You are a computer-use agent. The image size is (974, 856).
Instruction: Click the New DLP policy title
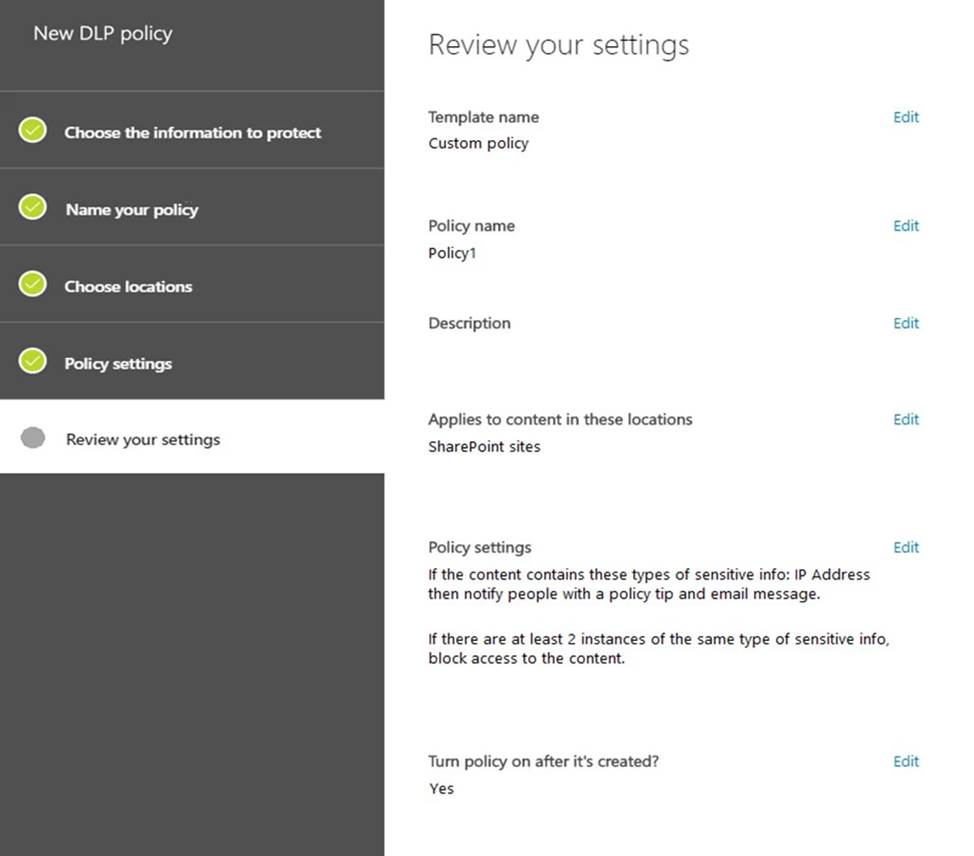[103, 33]
